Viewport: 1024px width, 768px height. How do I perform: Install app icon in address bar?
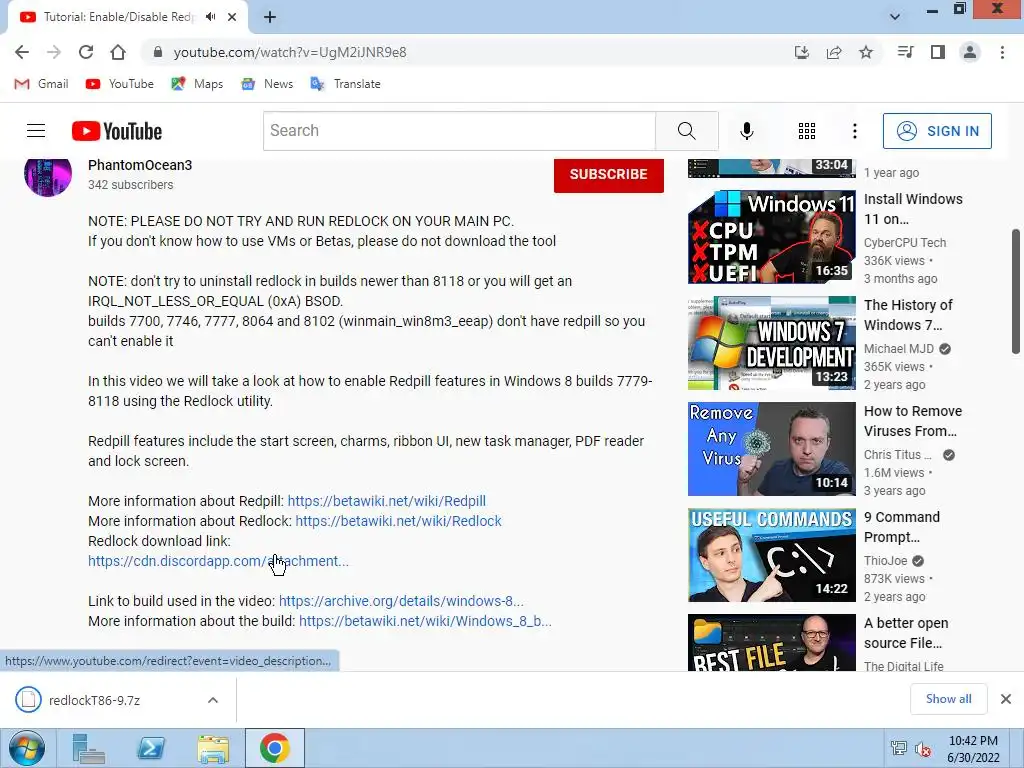[802, 52]
